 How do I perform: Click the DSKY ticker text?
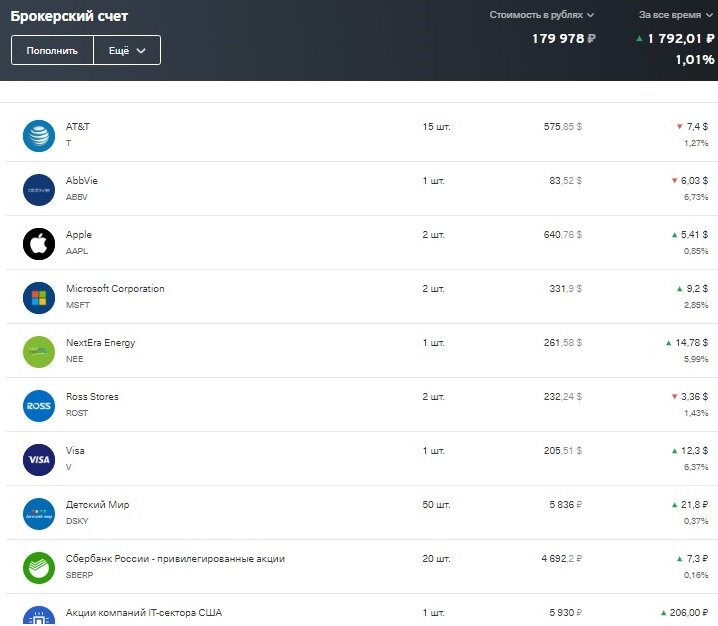77,522
